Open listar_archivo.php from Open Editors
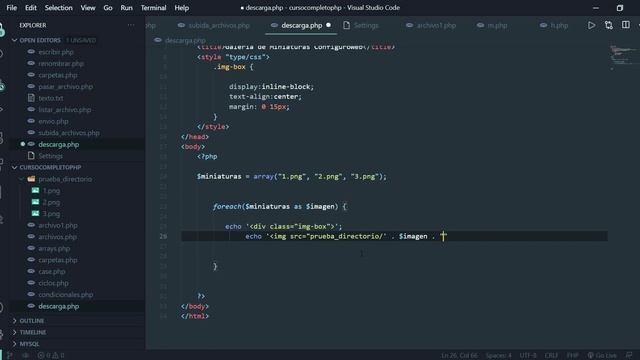Viewport: 640px width, 360px height. pos(64,110)
